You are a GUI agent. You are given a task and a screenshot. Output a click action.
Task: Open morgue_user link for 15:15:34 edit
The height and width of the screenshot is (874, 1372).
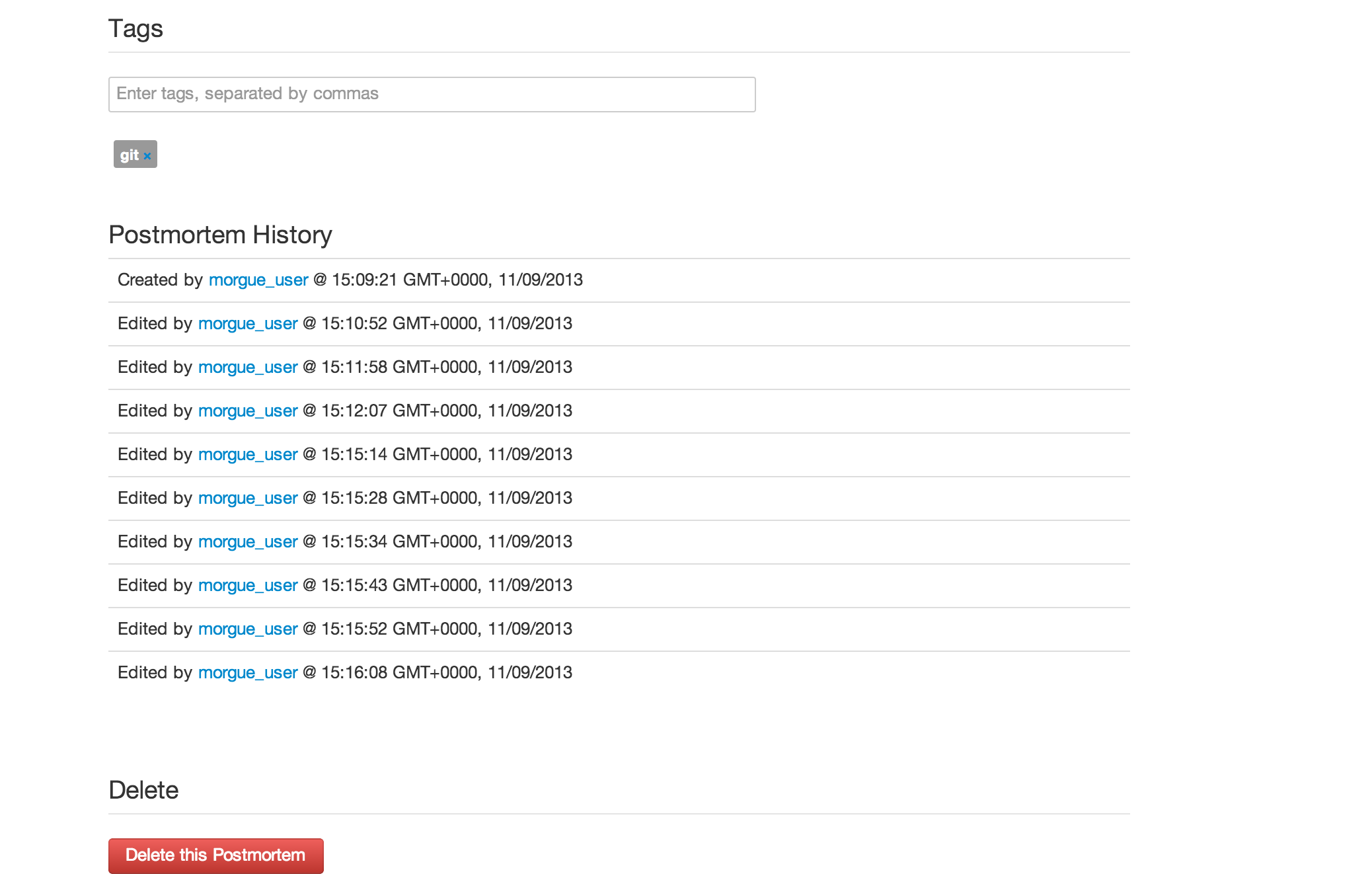click(x=248, y=542)
